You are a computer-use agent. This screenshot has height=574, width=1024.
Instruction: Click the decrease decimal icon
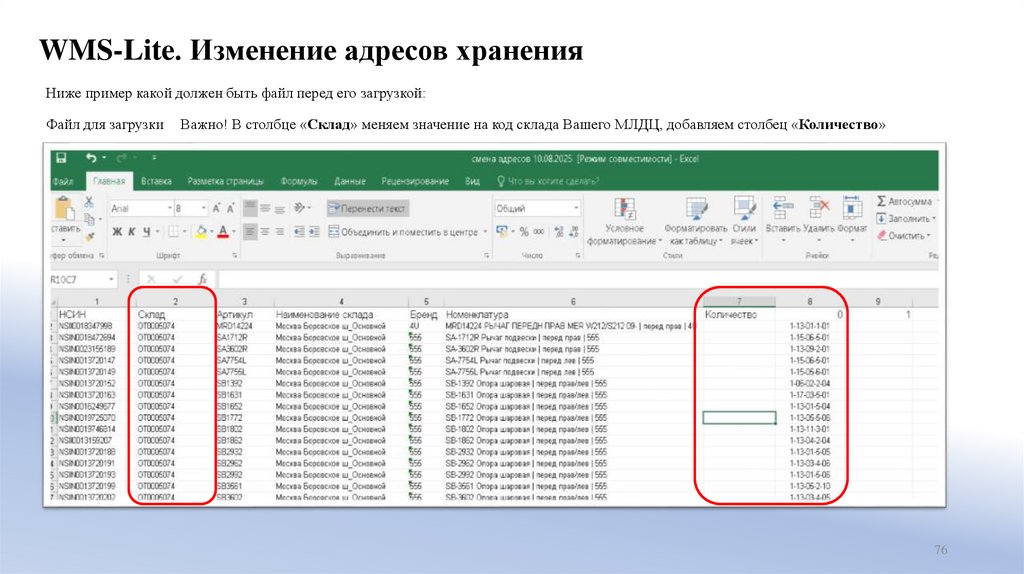573,232
